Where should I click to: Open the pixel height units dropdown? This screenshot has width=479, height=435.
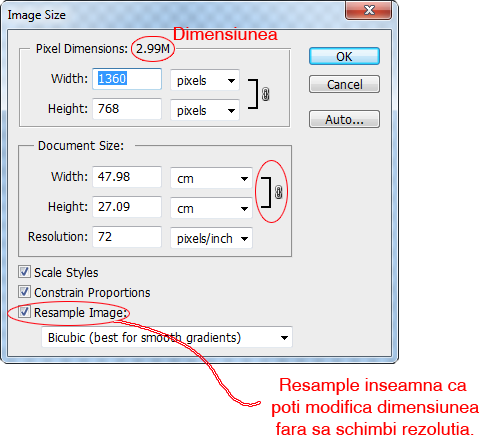point(205,110)
